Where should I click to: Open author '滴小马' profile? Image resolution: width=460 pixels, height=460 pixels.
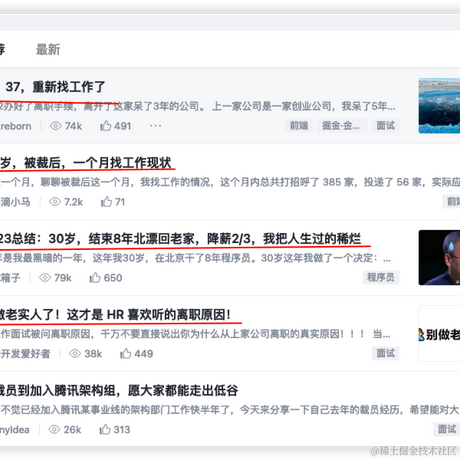[x=15, y=202]
